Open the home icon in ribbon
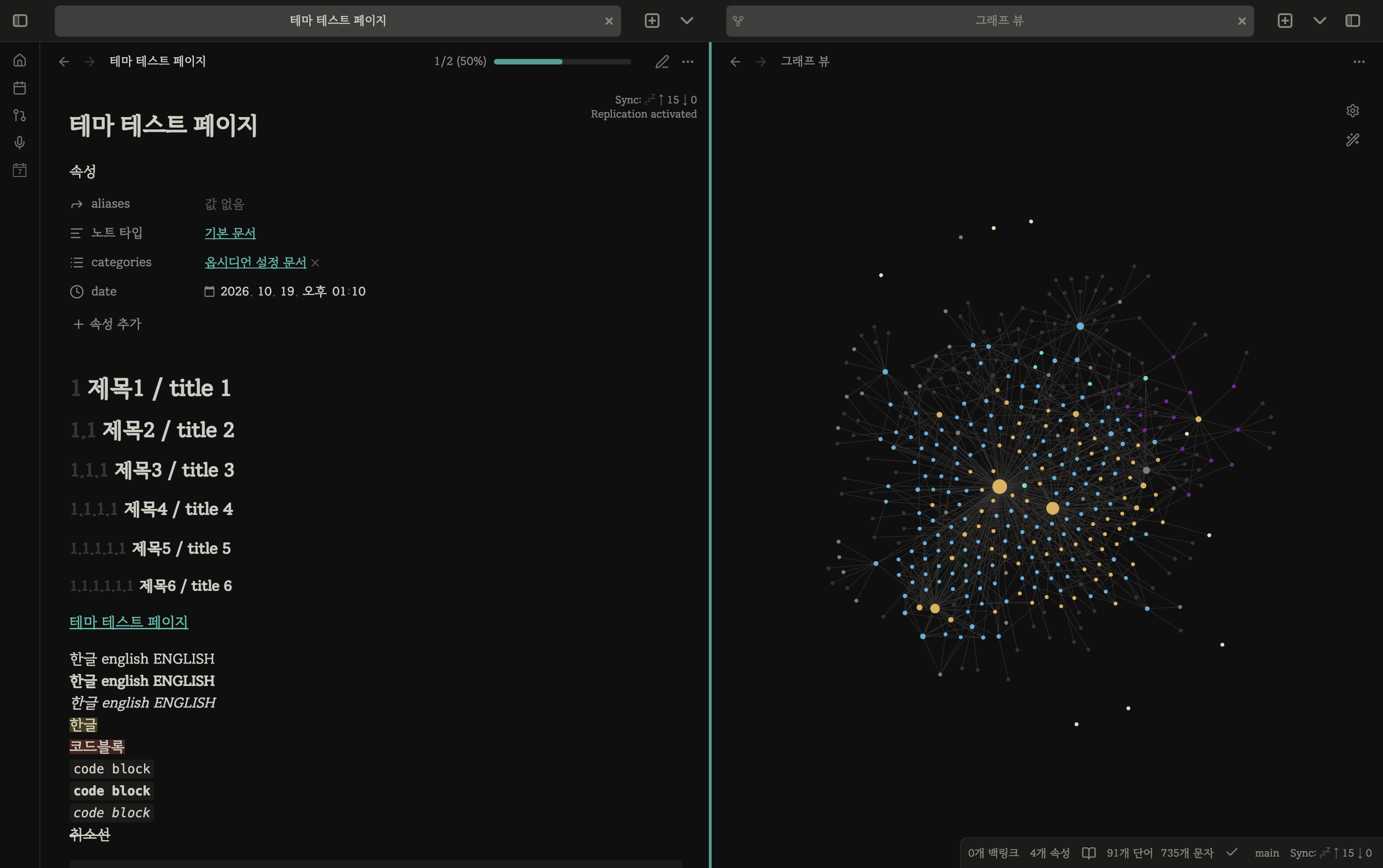1383x868 pixels. pos(20,60)
